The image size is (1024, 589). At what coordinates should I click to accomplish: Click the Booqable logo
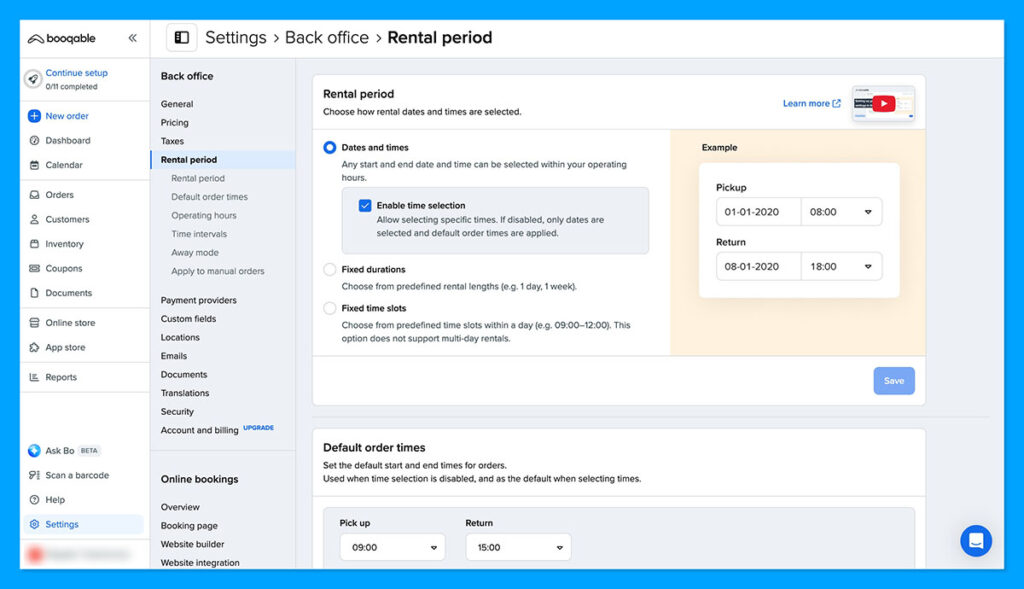click(x=61, y=39)
